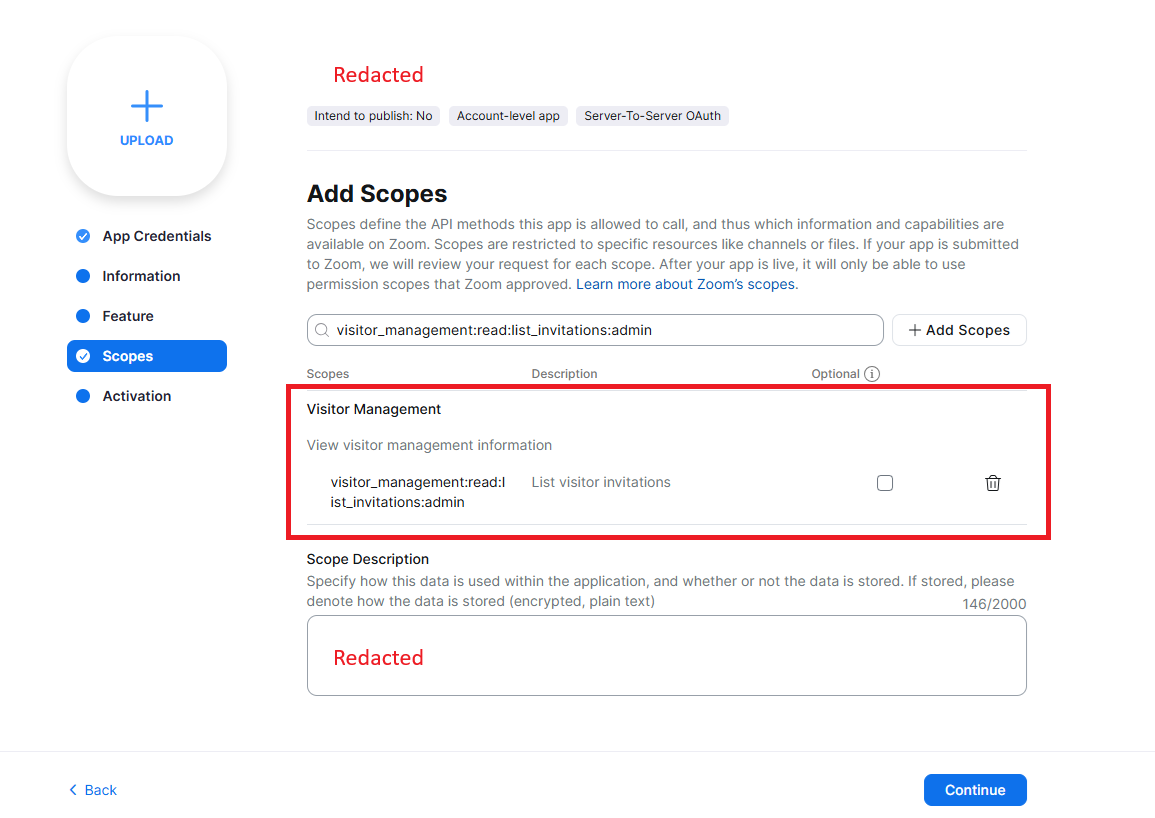Open Learn more about Zoom's scopes link
Screen dimensions: 1155x818
pos(686,284)
